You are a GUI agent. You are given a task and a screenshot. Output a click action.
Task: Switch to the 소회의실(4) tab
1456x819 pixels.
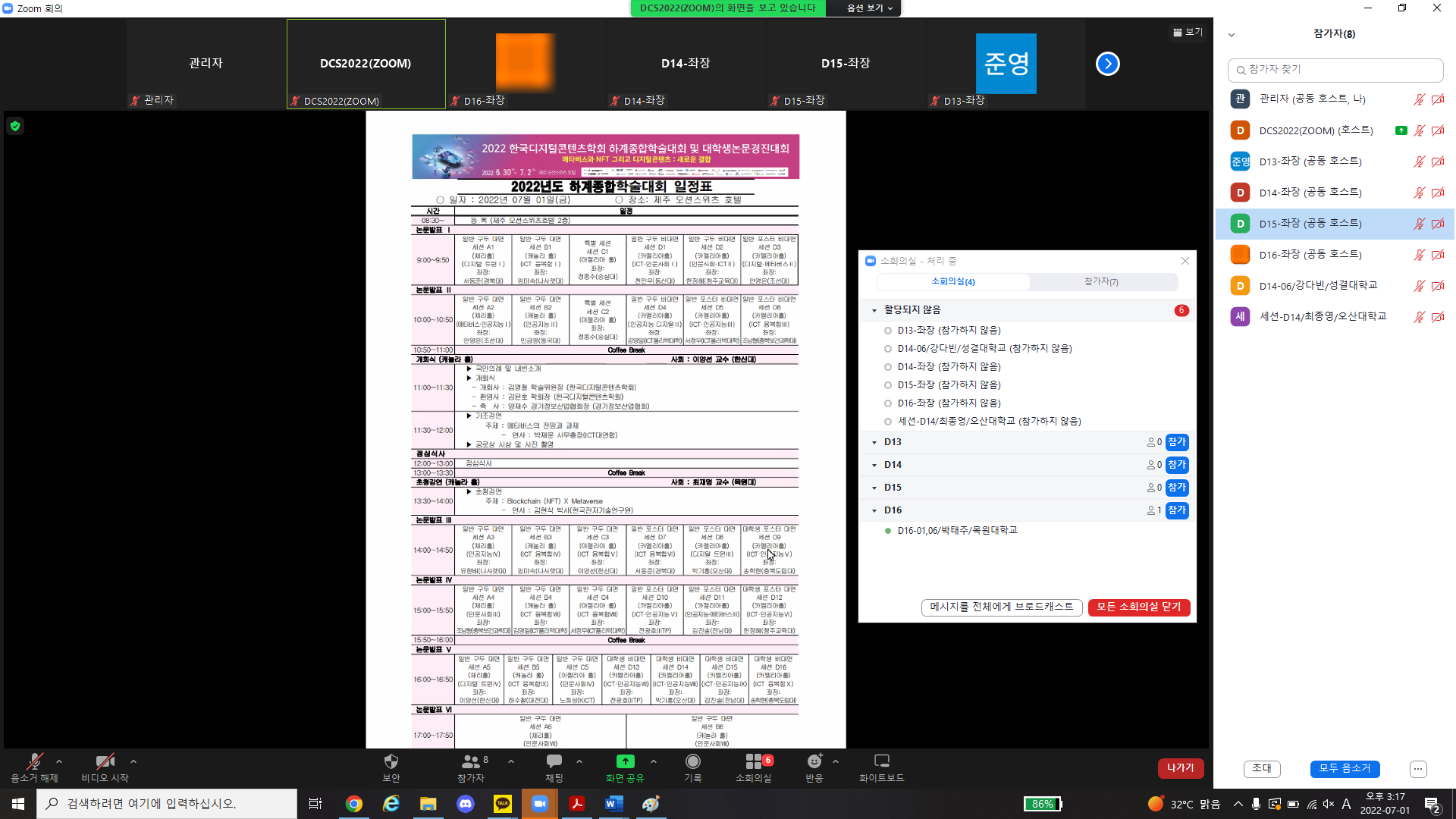click(x=953, y=282)
